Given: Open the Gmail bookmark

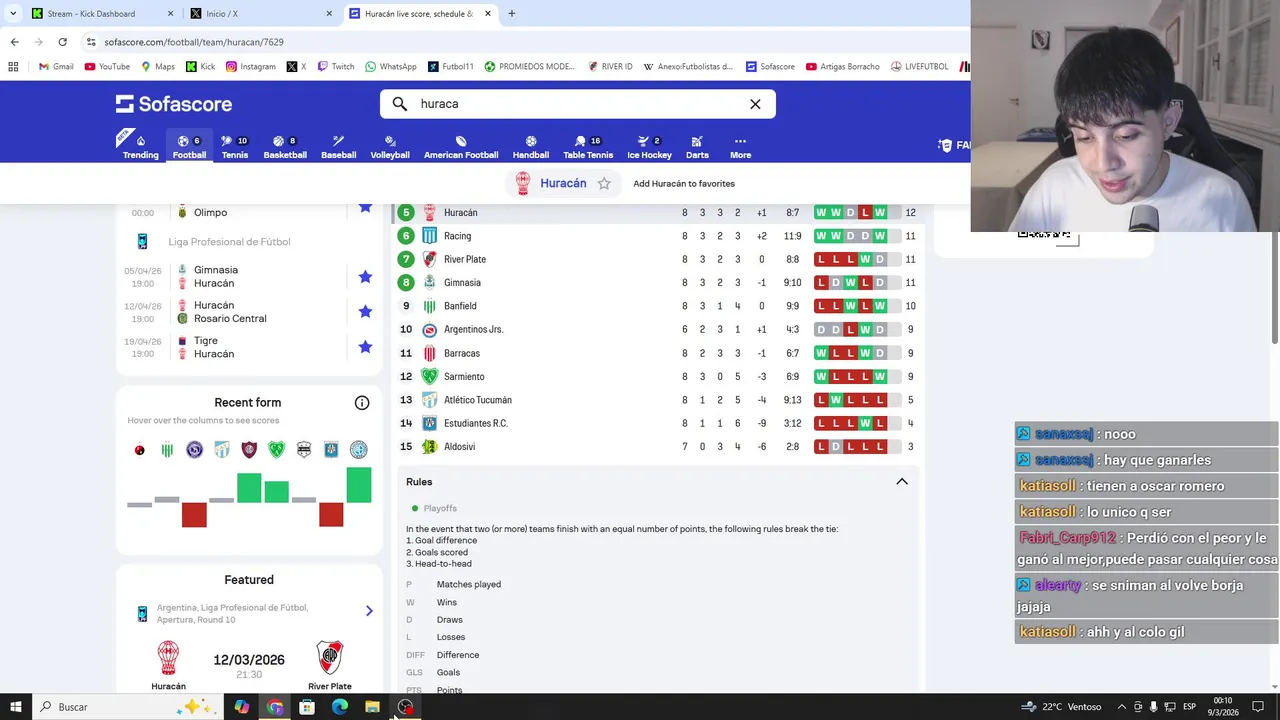Looking at the screenshot, I should [56, 67].
